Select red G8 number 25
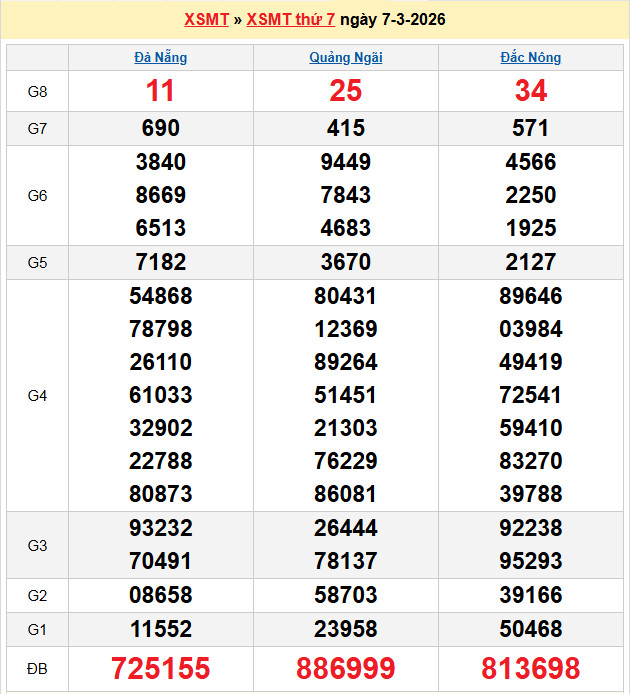 pos(346,92)
